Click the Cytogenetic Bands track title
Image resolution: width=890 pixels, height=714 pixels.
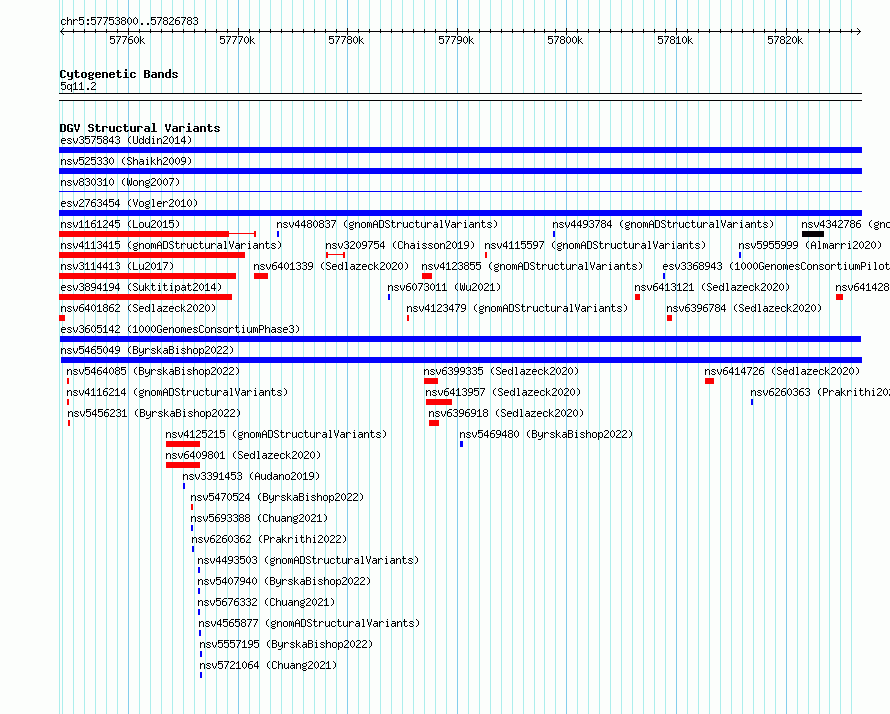(x=119, y=74)
